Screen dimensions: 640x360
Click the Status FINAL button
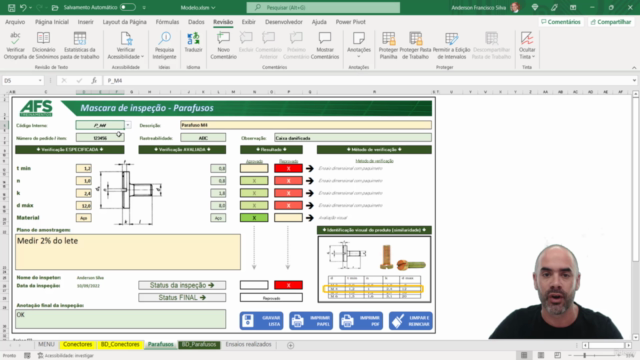tap(182, 298)
